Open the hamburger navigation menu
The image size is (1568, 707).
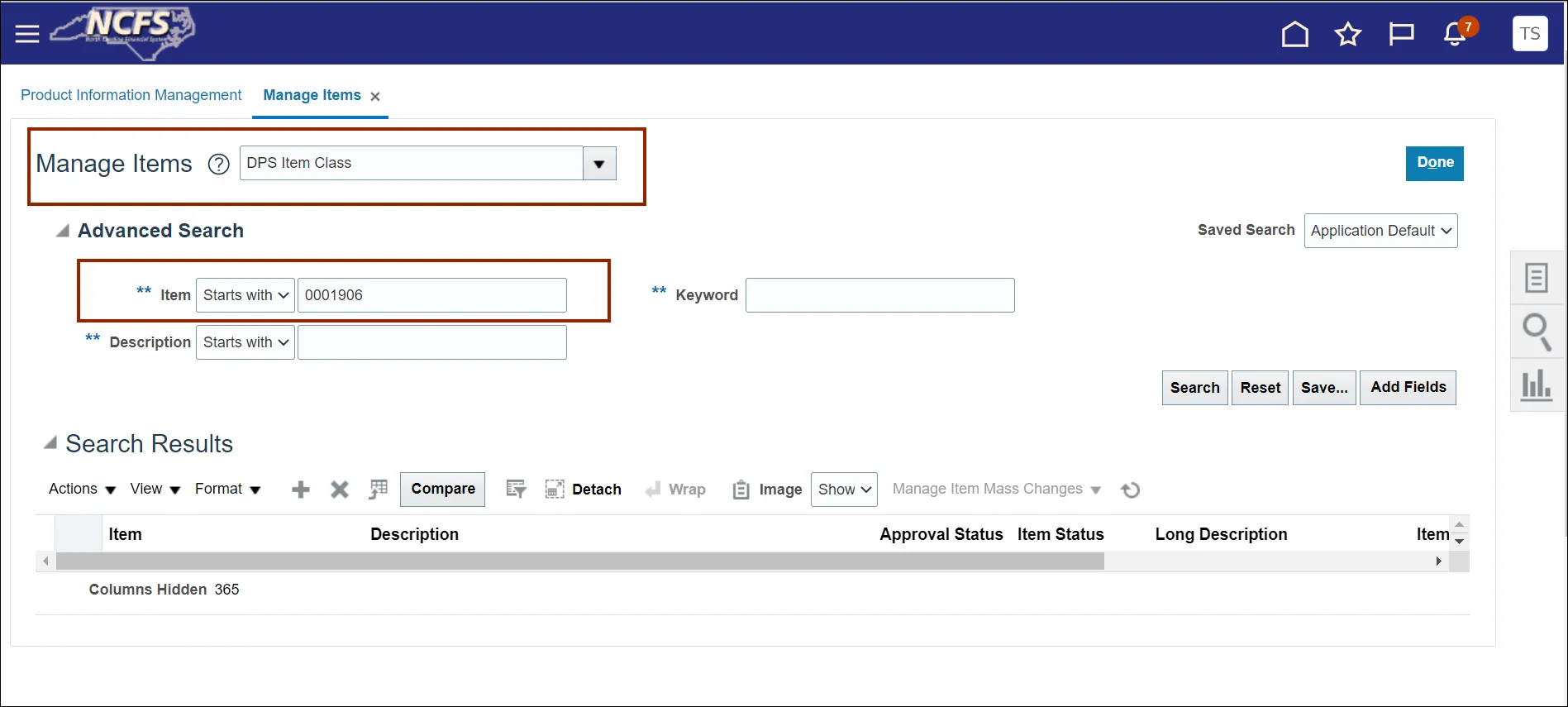point(27,34)
